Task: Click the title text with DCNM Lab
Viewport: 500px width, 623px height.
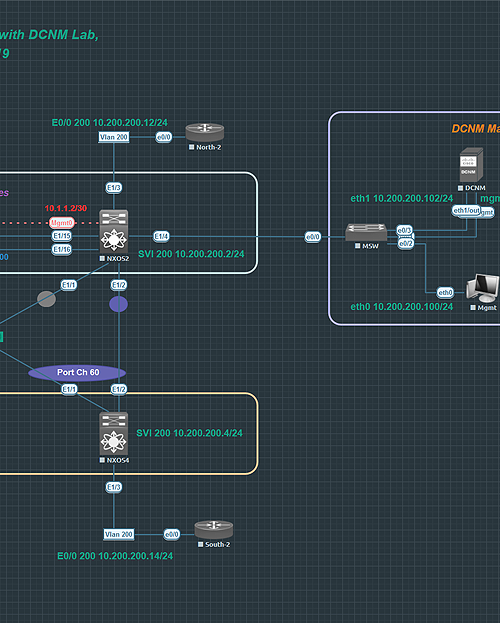Action: [49, 35]
